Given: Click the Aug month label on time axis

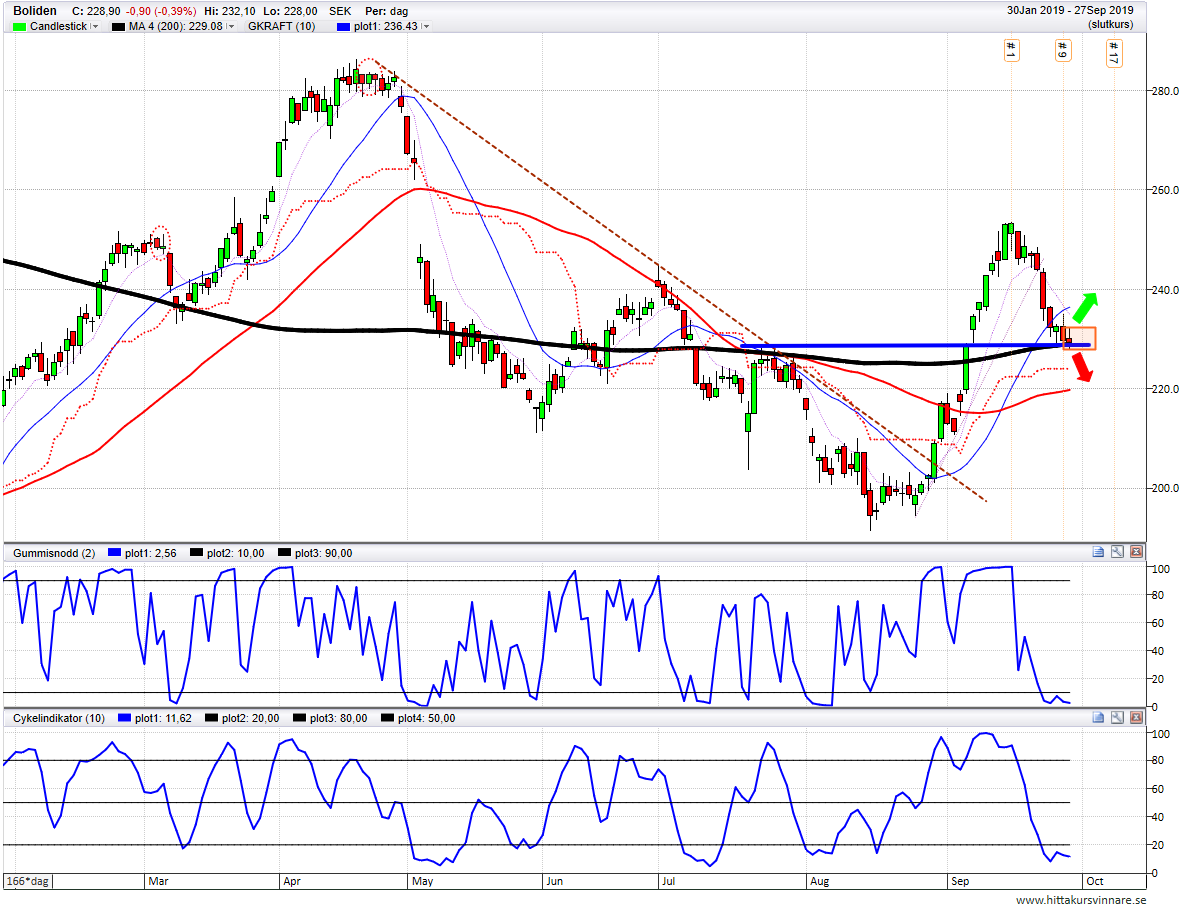Looking at the screenshot, I should [x=820, y=881].
